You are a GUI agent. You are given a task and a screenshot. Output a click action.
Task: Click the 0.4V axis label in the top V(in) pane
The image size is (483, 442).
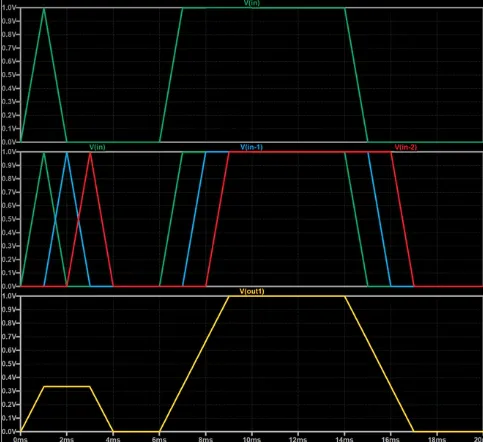point(9,88)
